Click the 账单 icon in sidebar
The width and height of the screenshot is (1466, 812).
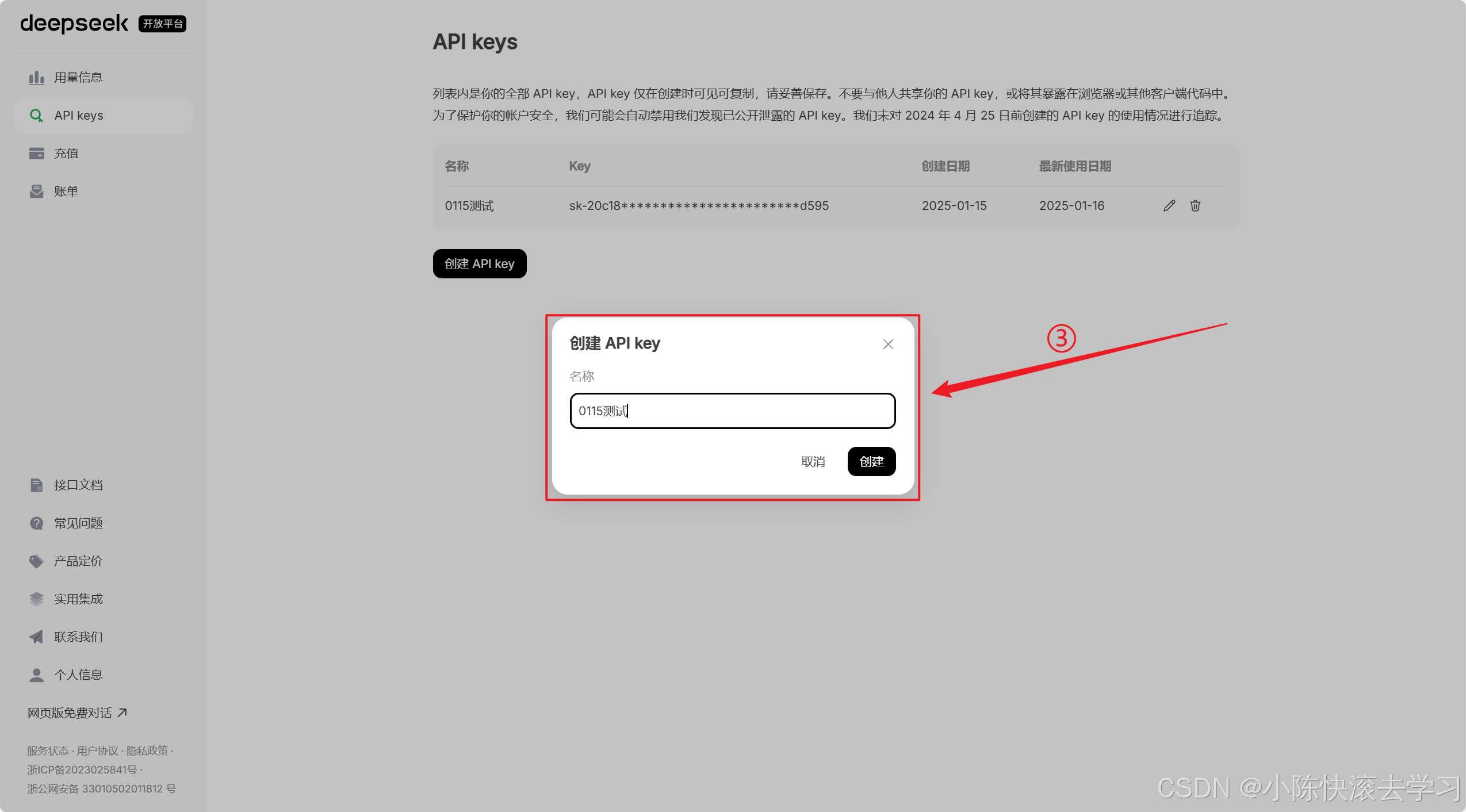(x=36, y=191)
